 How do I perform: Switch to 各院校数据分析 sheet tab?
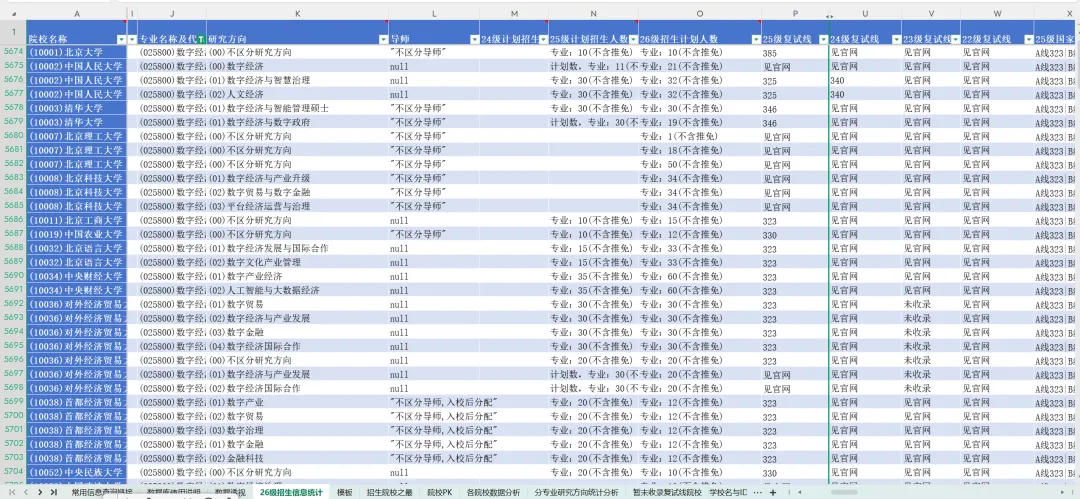click(493, 492)
